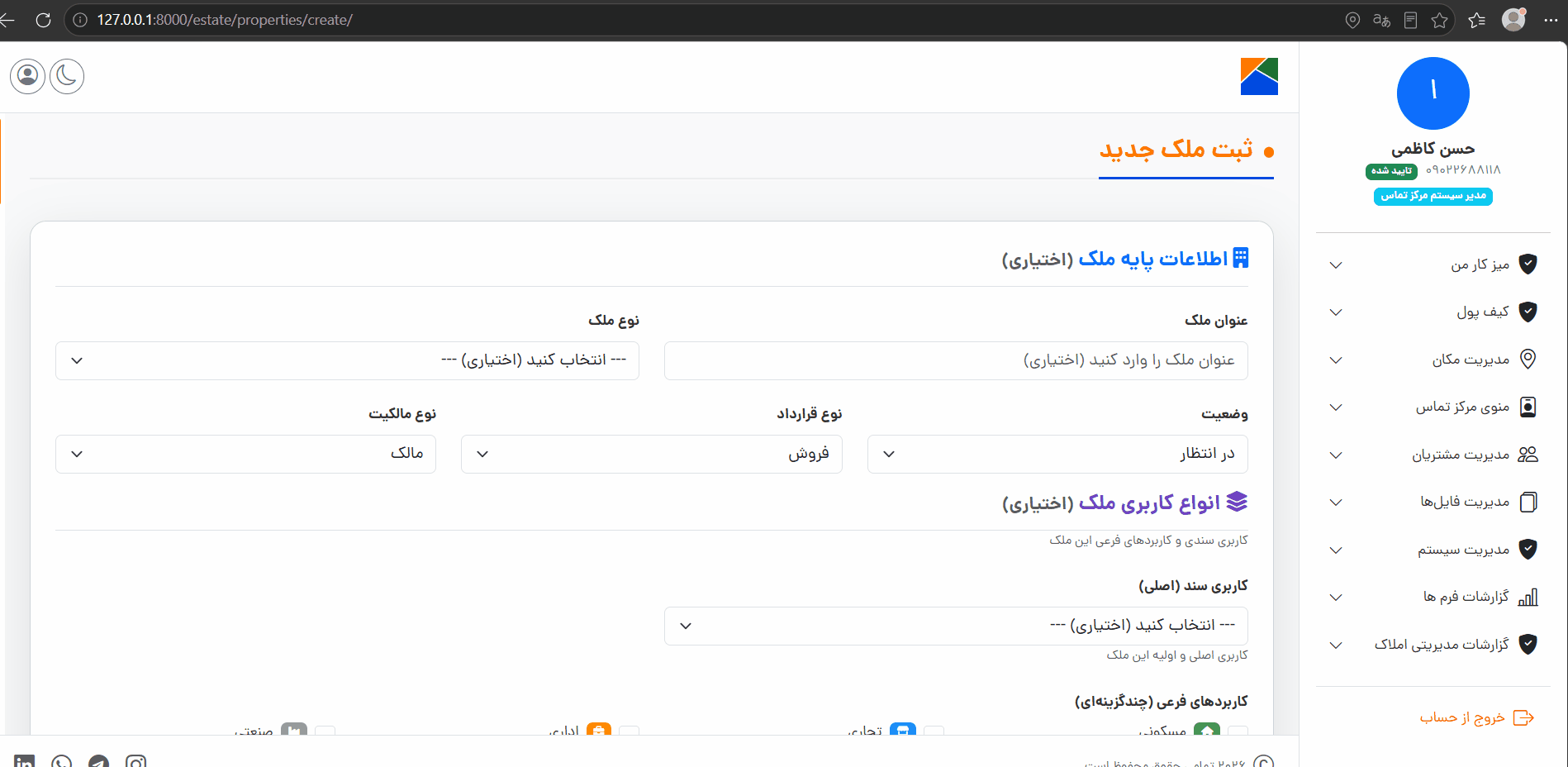
Task: Click the building icon beside اطلاعات پایه ملک
Action: 1240,258
